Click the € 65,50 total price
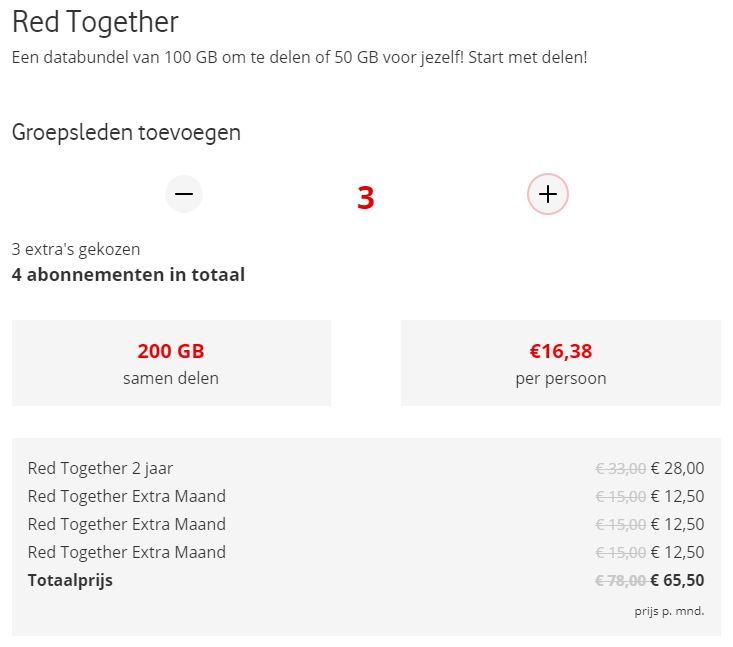 click(677, 580)
